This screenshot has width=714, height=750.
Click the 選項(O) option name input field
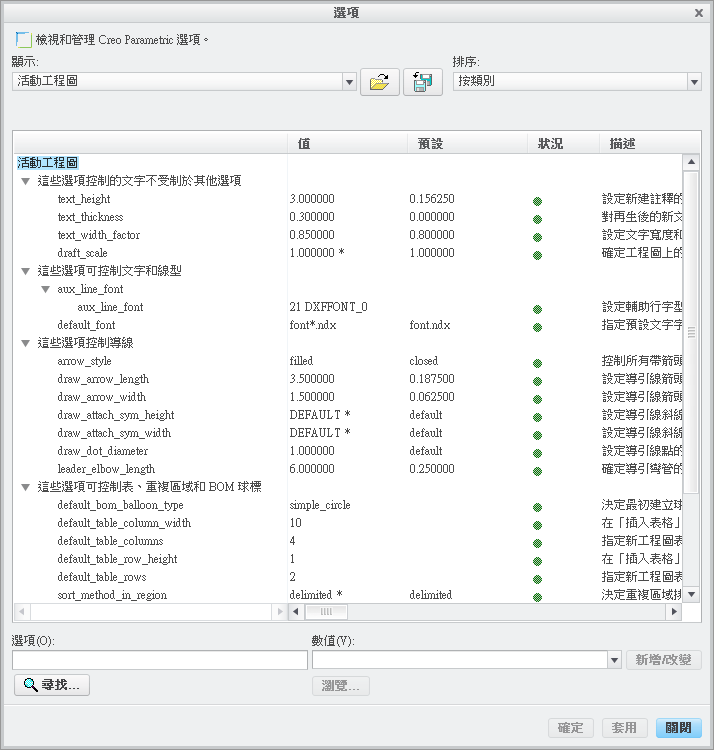[x=160, y=660]
